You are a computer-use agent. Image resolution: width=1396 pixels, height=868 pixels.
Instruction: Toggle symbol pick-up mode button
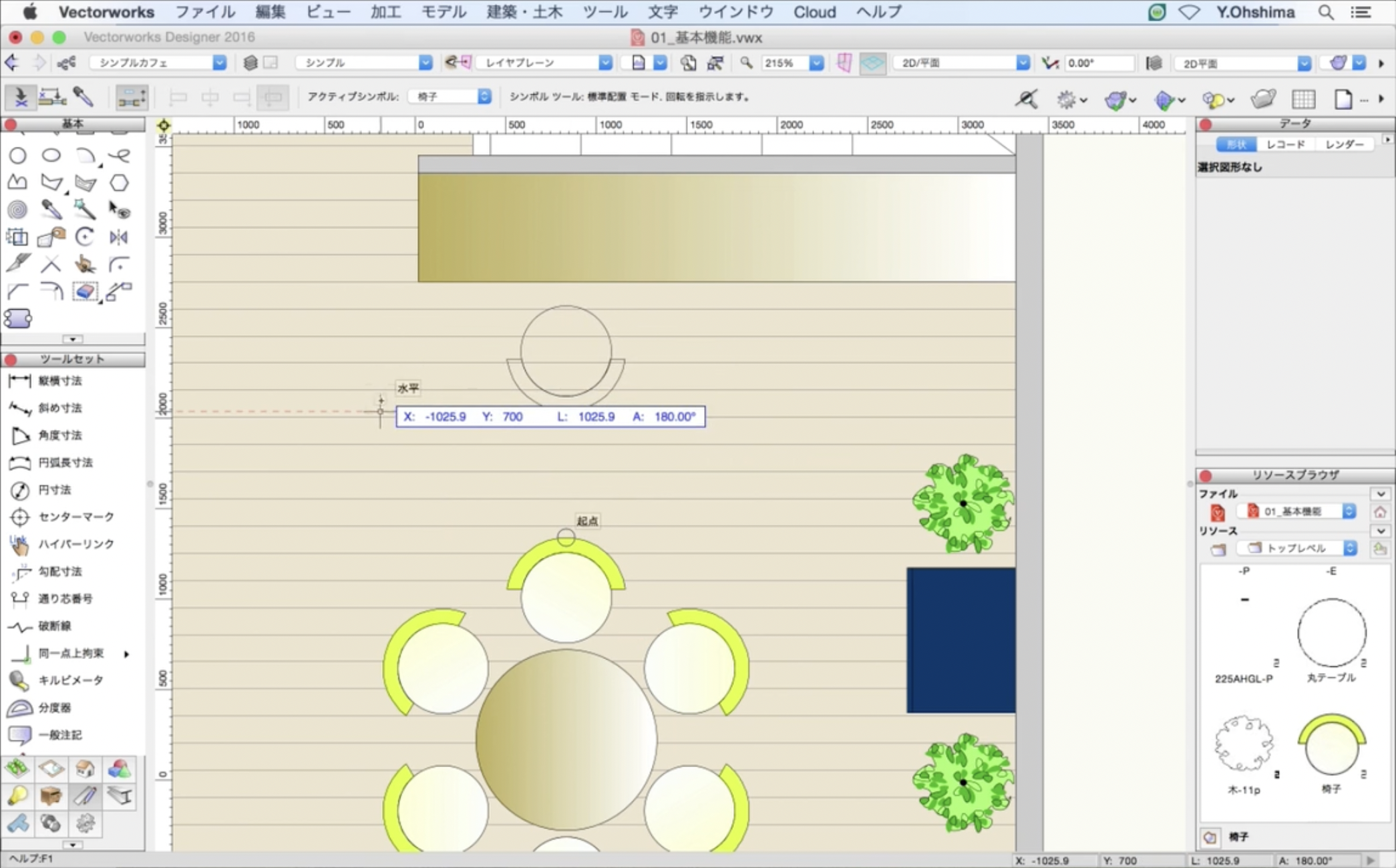click(83, 97)
